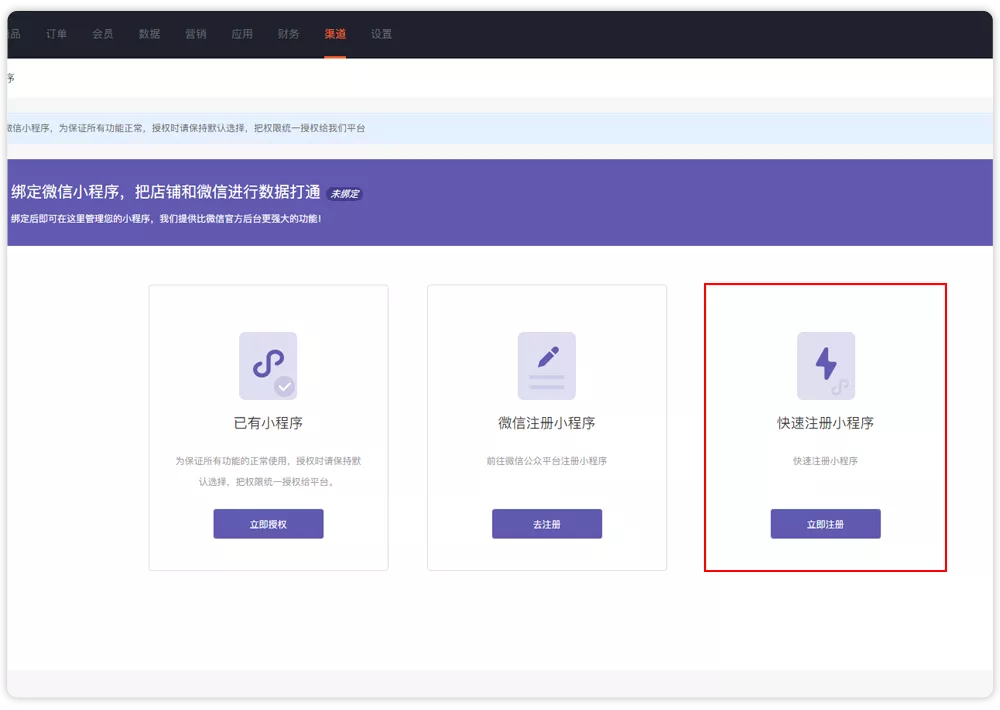
Task: Click the 立即授权 button
Action: 268,524
